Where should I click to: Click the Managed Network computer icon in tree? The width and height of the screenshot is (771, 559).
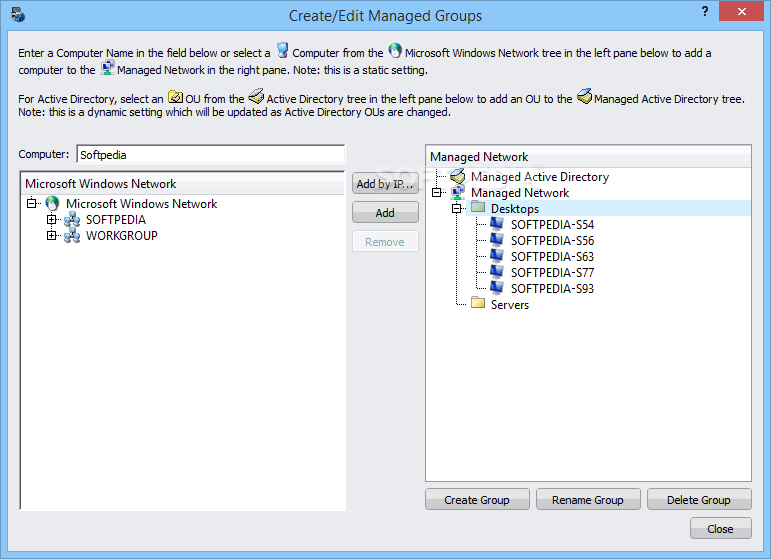point(458,192)
